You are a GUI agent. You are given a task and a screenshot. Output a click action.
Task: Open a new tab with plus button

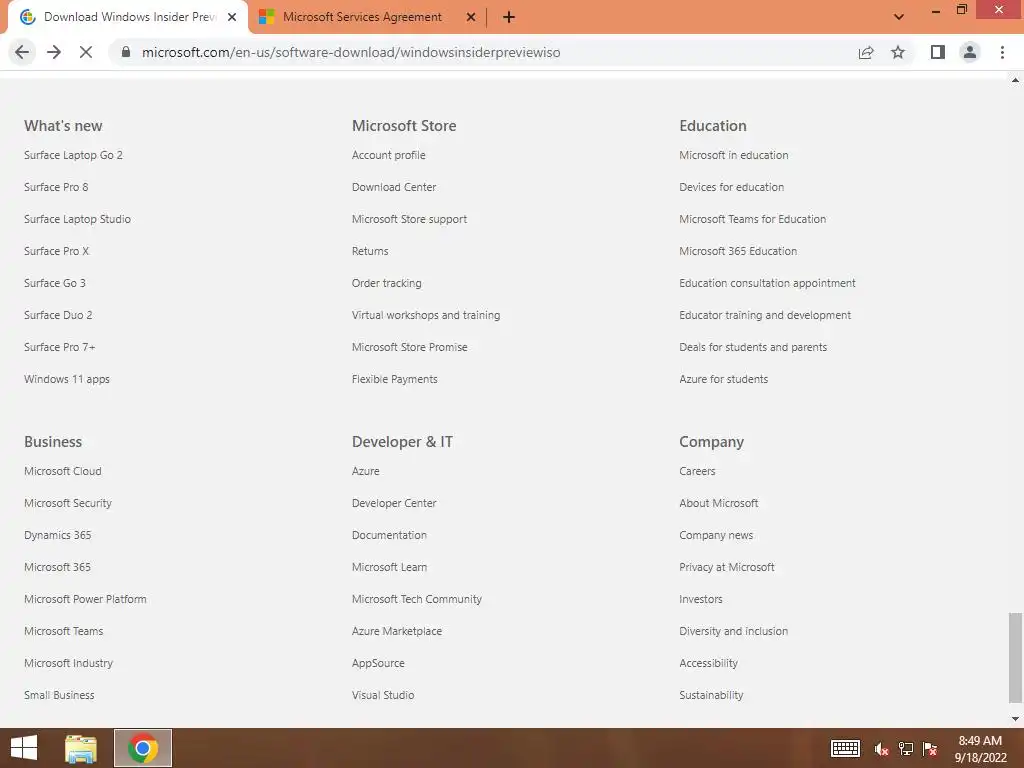click(509, 18)
